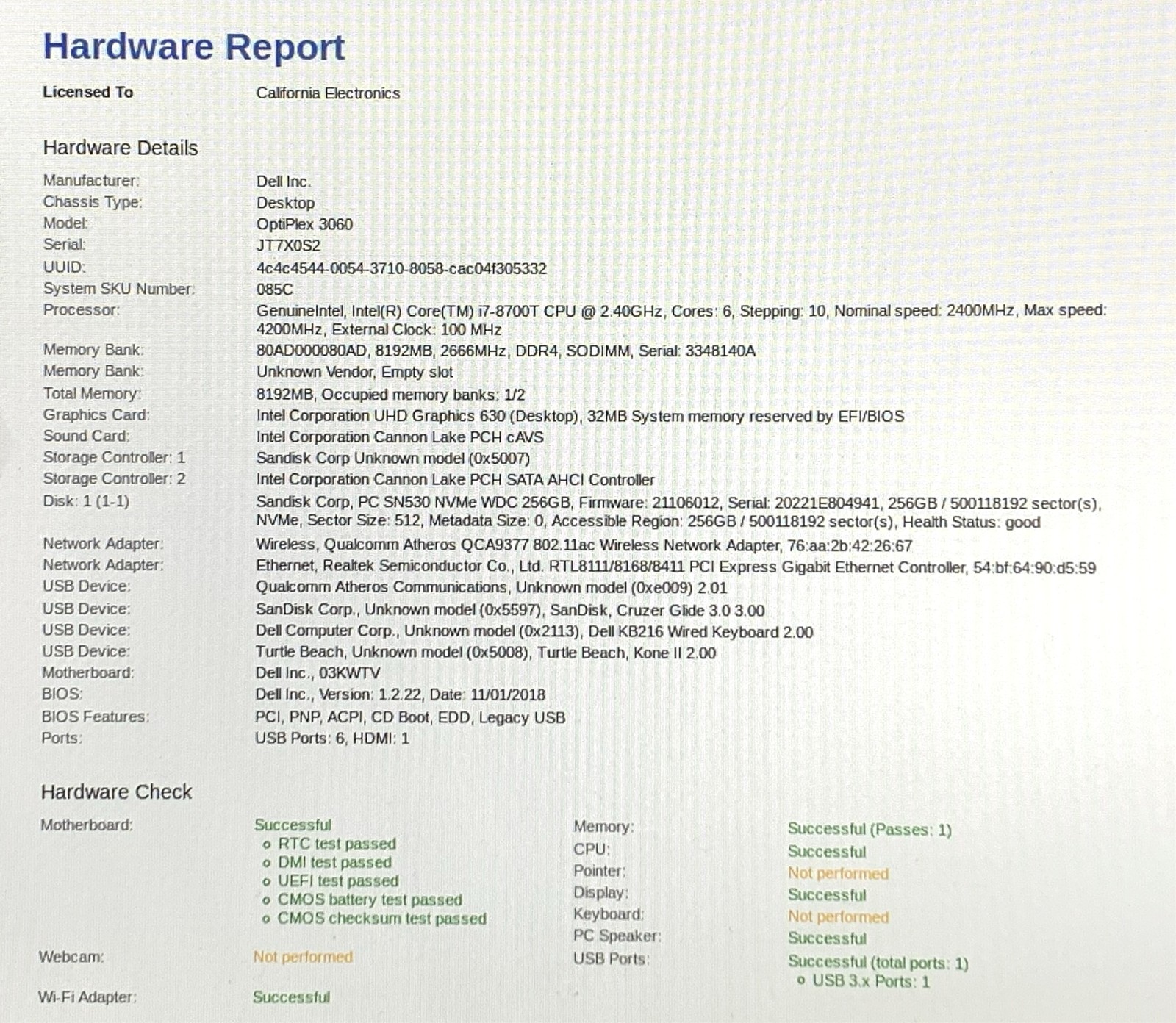Select the Cannon Lake PCH SATA AHCI Controller

(x=455, y=479)
